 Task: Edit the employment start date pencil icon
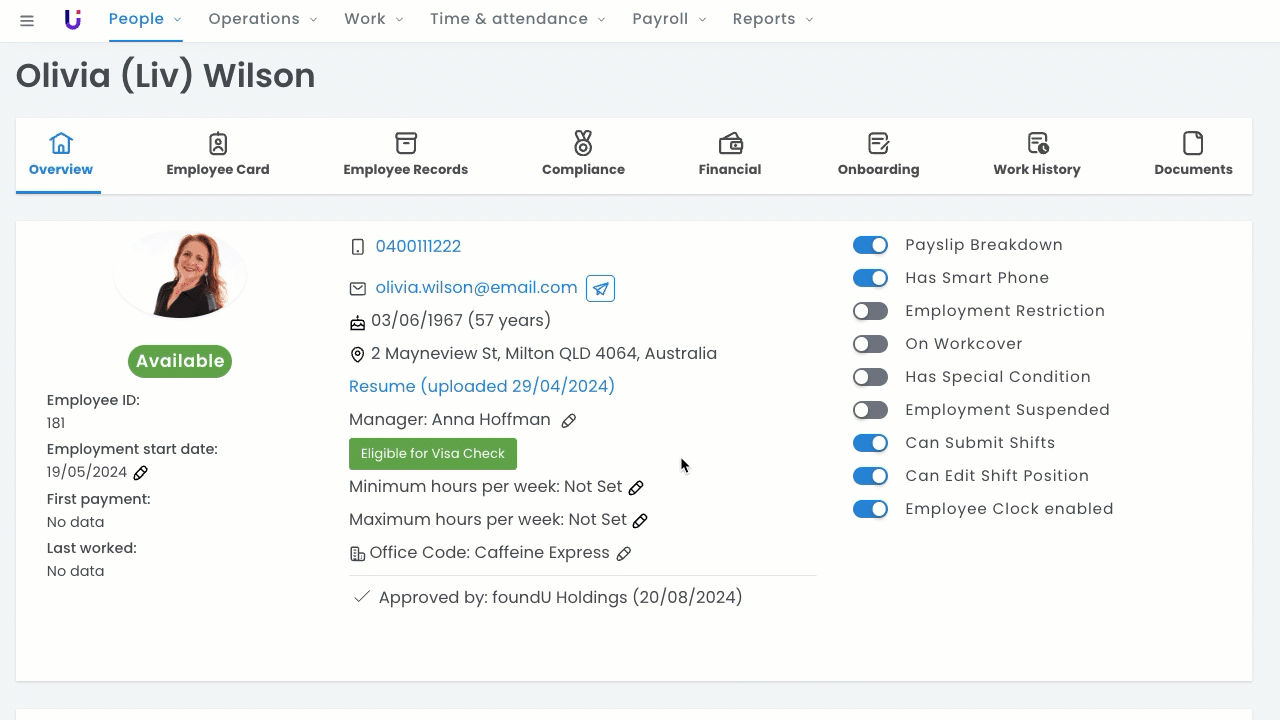[x=141, y=473]
